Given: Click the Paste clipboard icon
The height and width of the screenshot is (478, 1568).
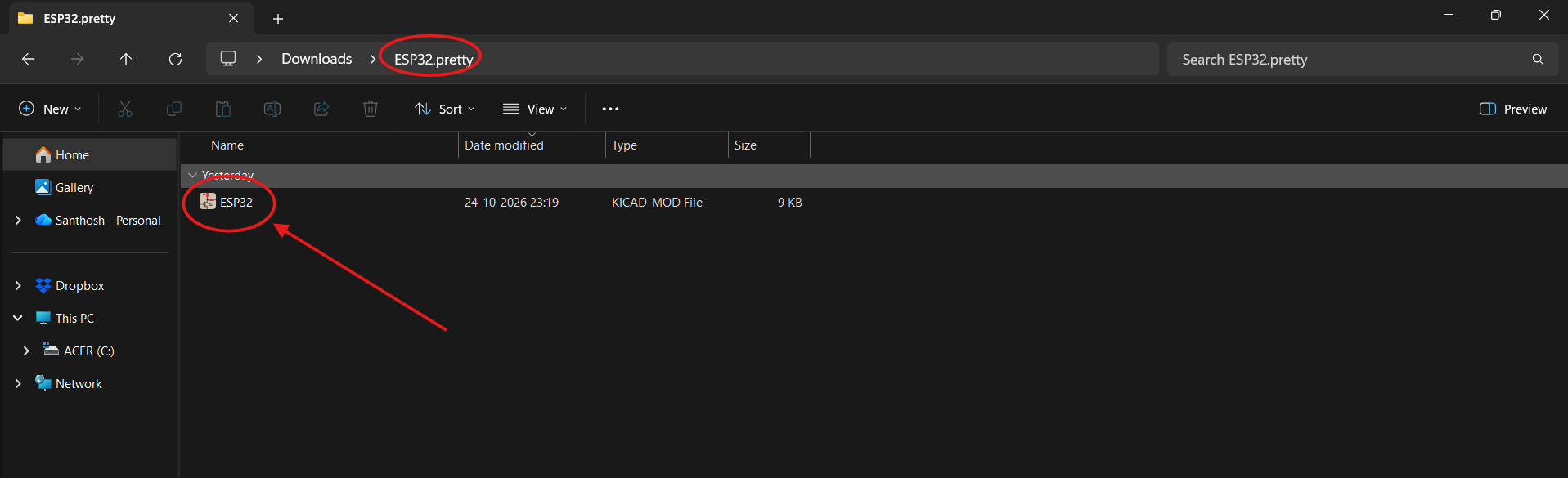Looking at the screenshot, I should (x=223, y=109).
